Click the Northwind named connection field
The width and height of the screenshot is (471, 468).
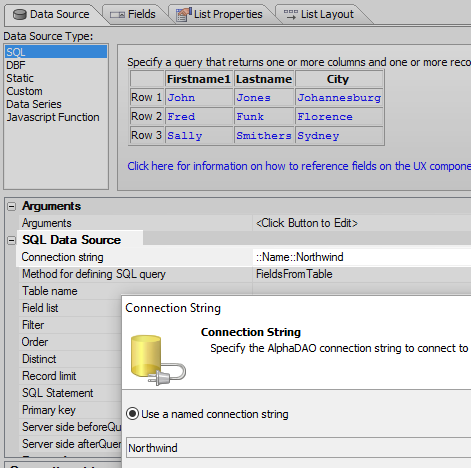tap(299, 448)
